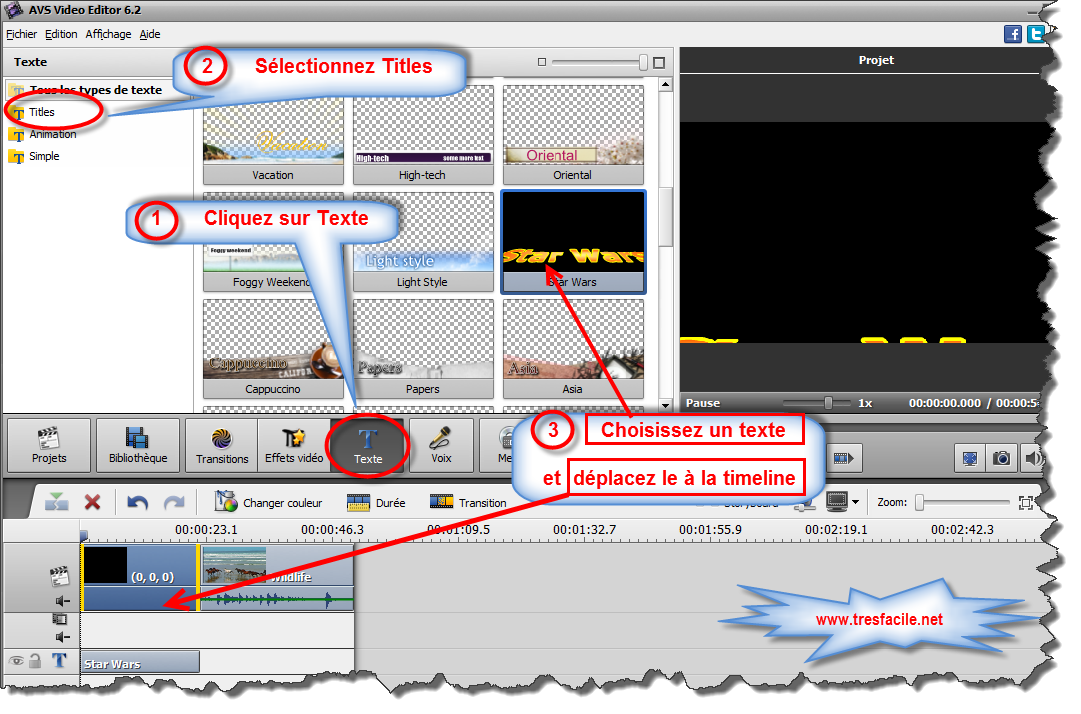Screen dimensions: 1081x714
Task: Select the Texte panel icon
Action: point(367,445)
